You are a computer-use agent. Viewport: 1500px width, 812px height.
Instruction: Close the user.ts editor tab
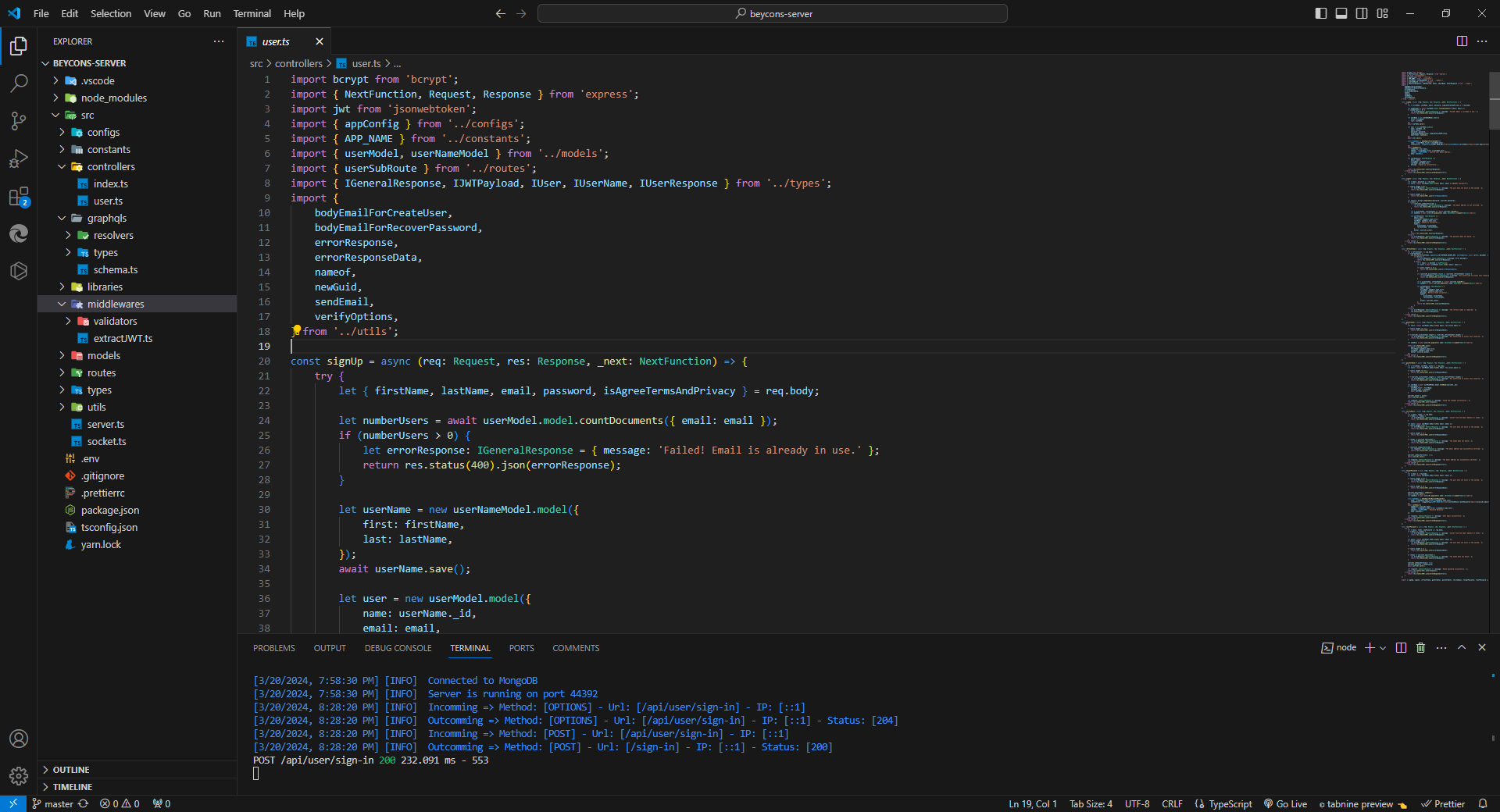coord(320,41)
